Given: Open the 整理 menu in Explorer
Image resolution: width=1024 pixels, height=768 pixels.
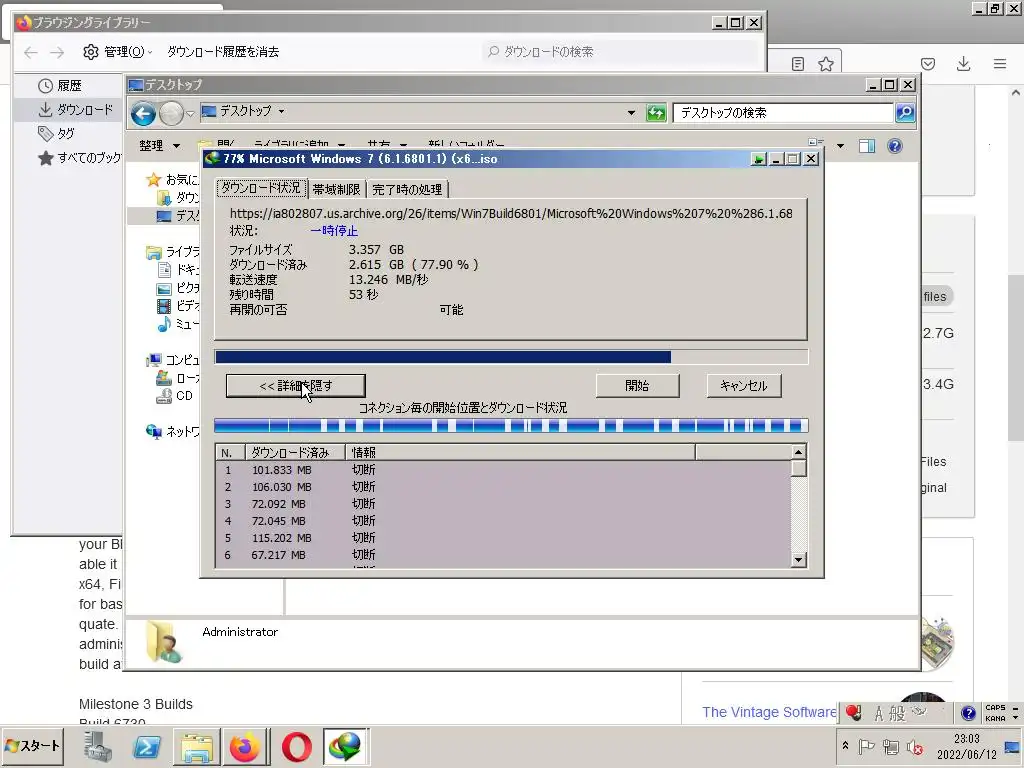Looking at the screenshot, I should [159, 146].
